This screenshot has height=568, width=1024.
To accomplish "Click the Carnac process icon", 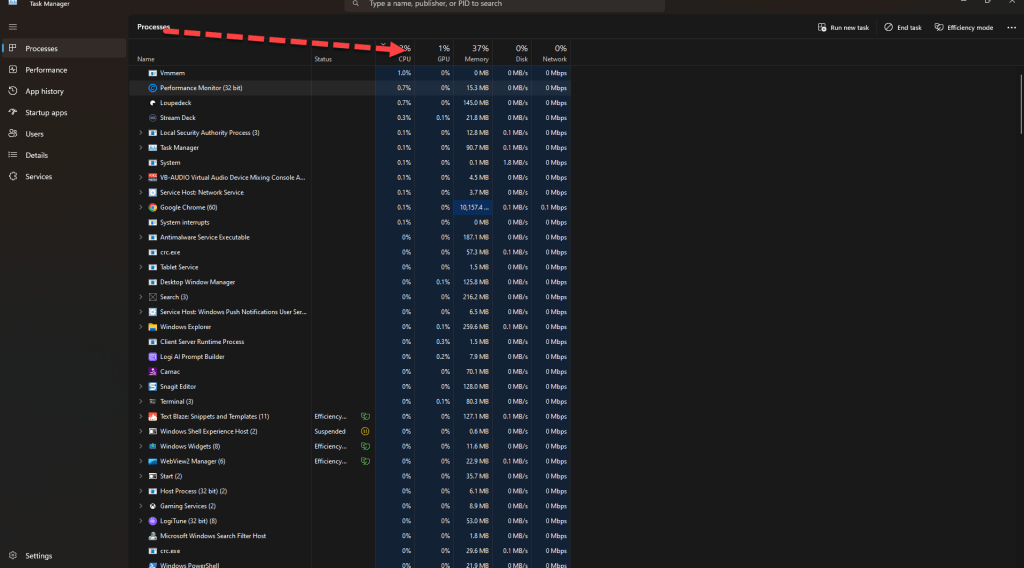I will [152, 371].
